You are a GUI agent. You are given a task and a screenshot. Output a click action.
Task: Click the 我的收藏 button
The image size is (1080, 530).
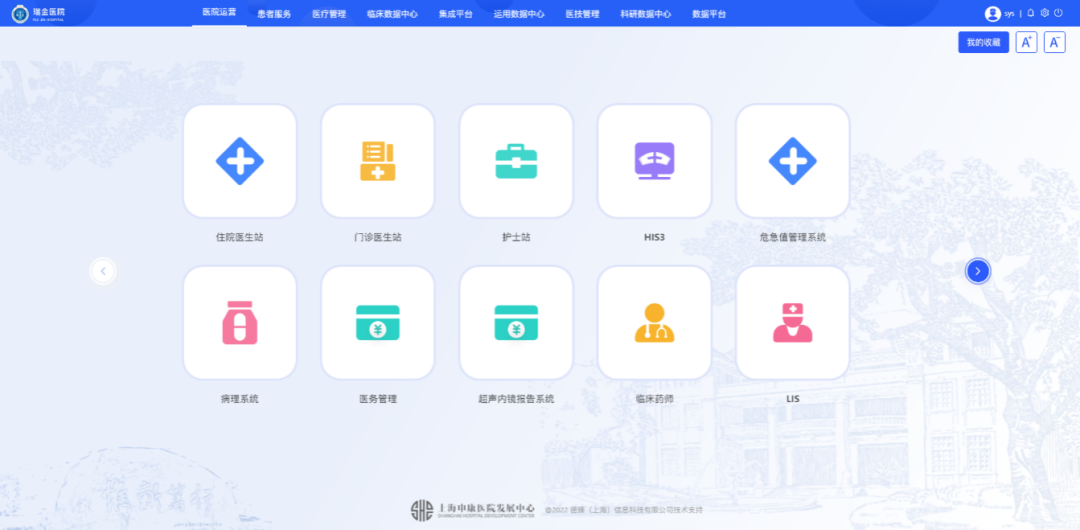pyautogui.click(x=984, y=42)
